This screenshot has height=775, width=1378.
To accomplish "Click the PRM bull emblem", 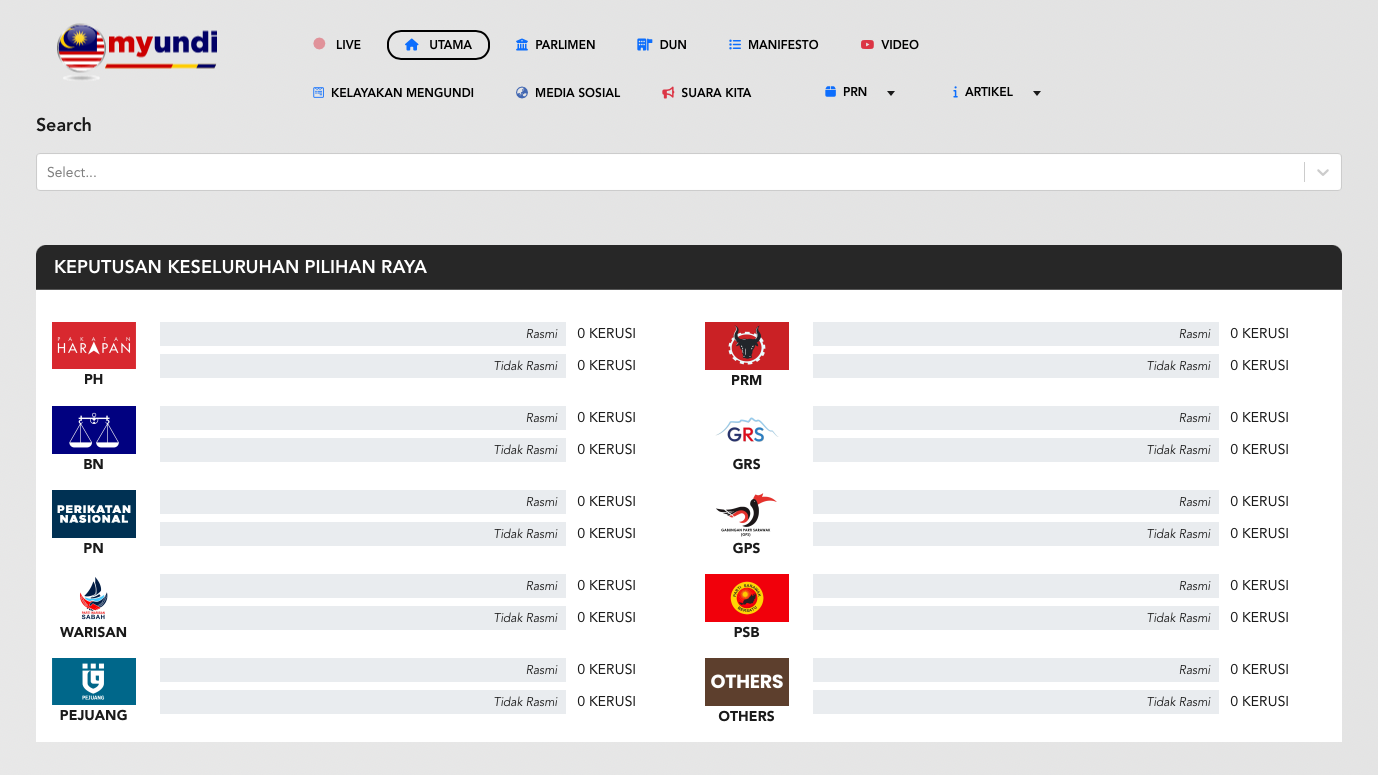I will pos(746,345).
